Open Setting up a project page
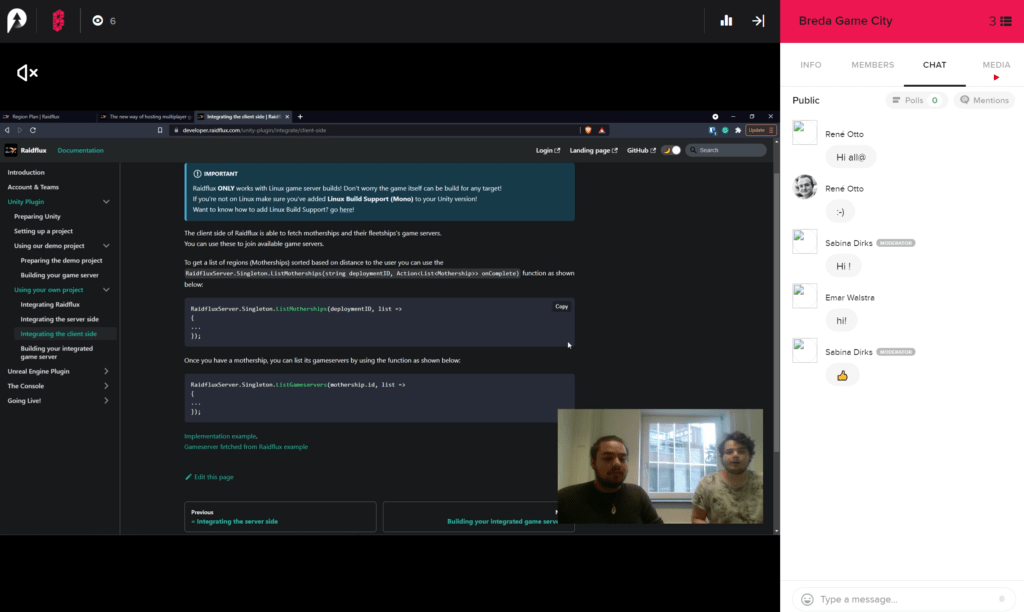 [x=43, y=231]
